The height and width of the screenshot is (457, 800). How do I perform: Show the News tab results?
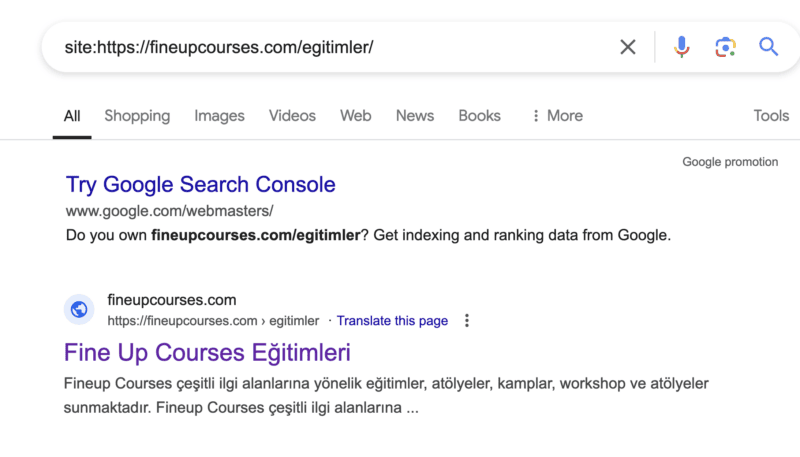pyautogui.click(x=414, y=116)
